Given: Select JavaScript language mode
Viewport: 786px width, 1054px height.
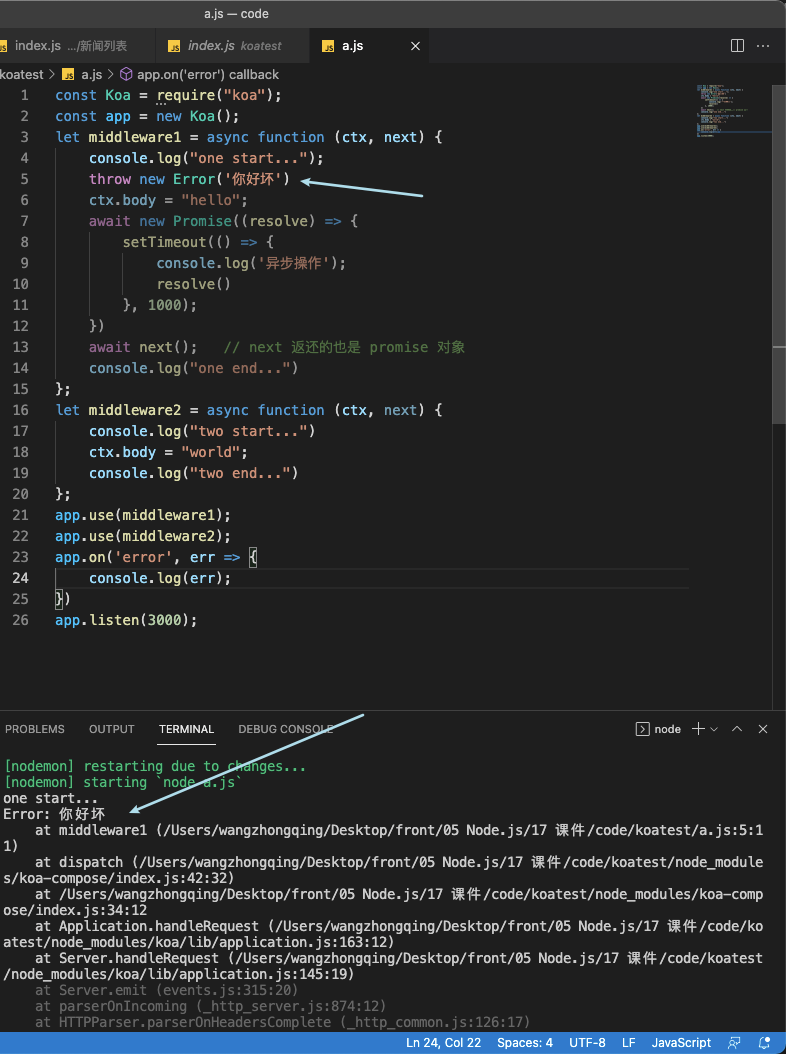Looking at the screenshot, I should (x=681, y=1043).
